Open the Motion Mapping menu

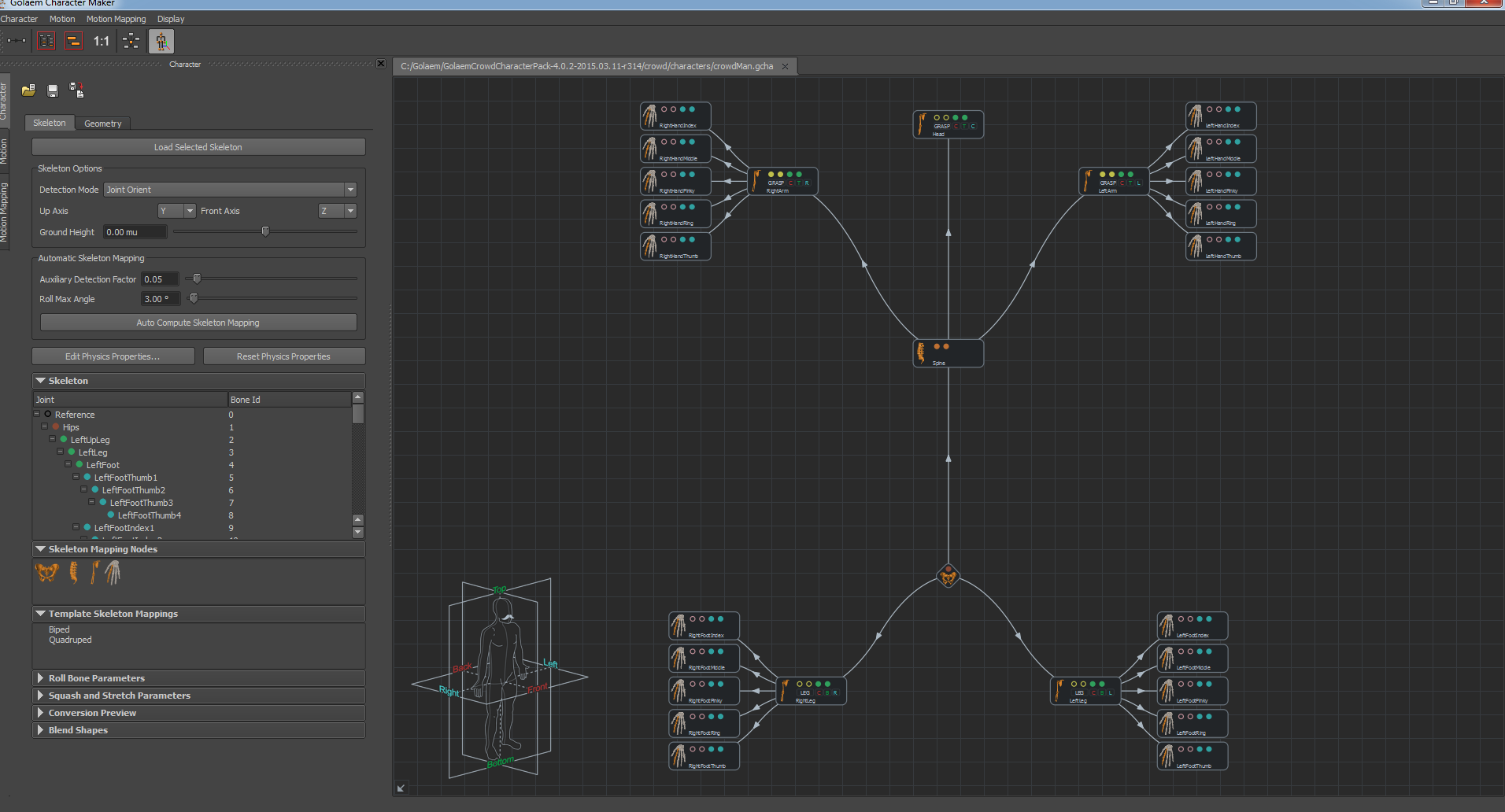[116, 19]
